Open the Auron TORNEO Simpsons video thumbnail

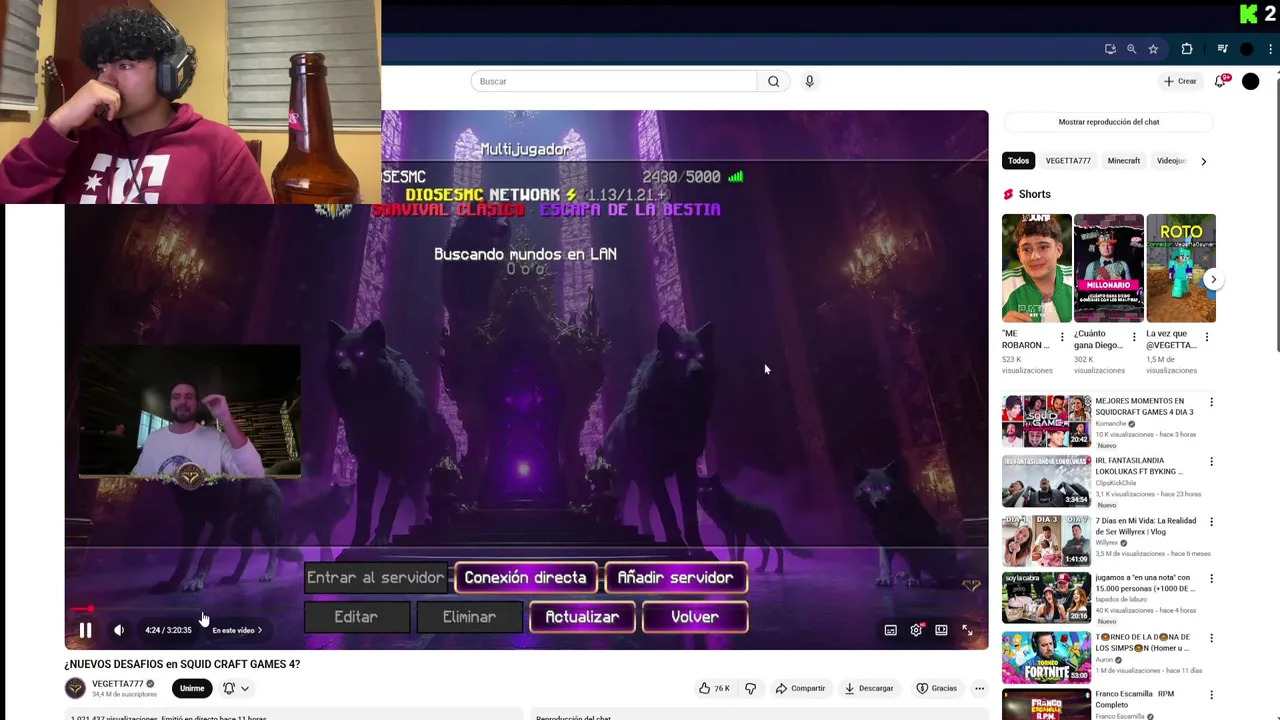pos(1047,657)
